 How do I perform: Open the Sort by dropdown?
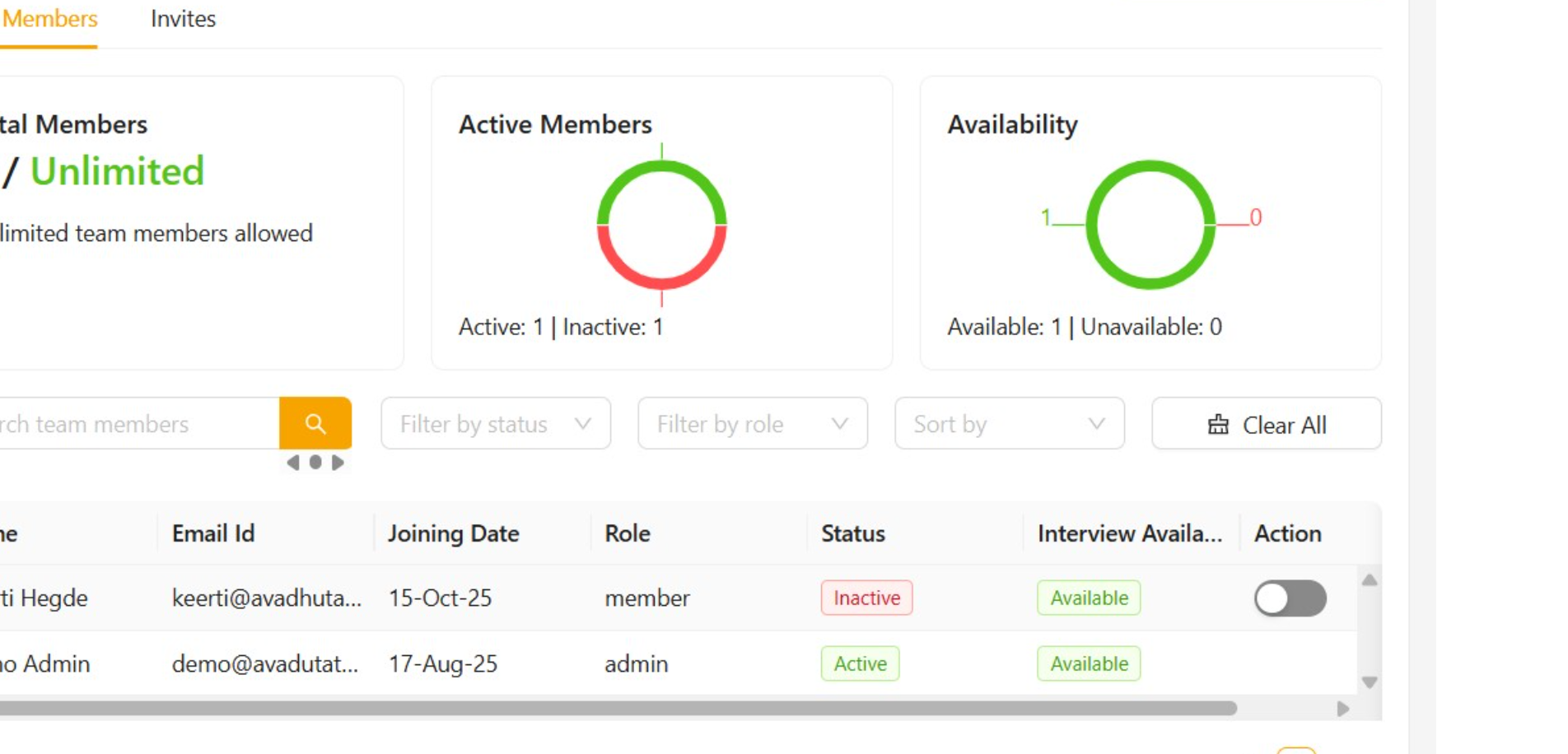click(x=1009, y=424)
